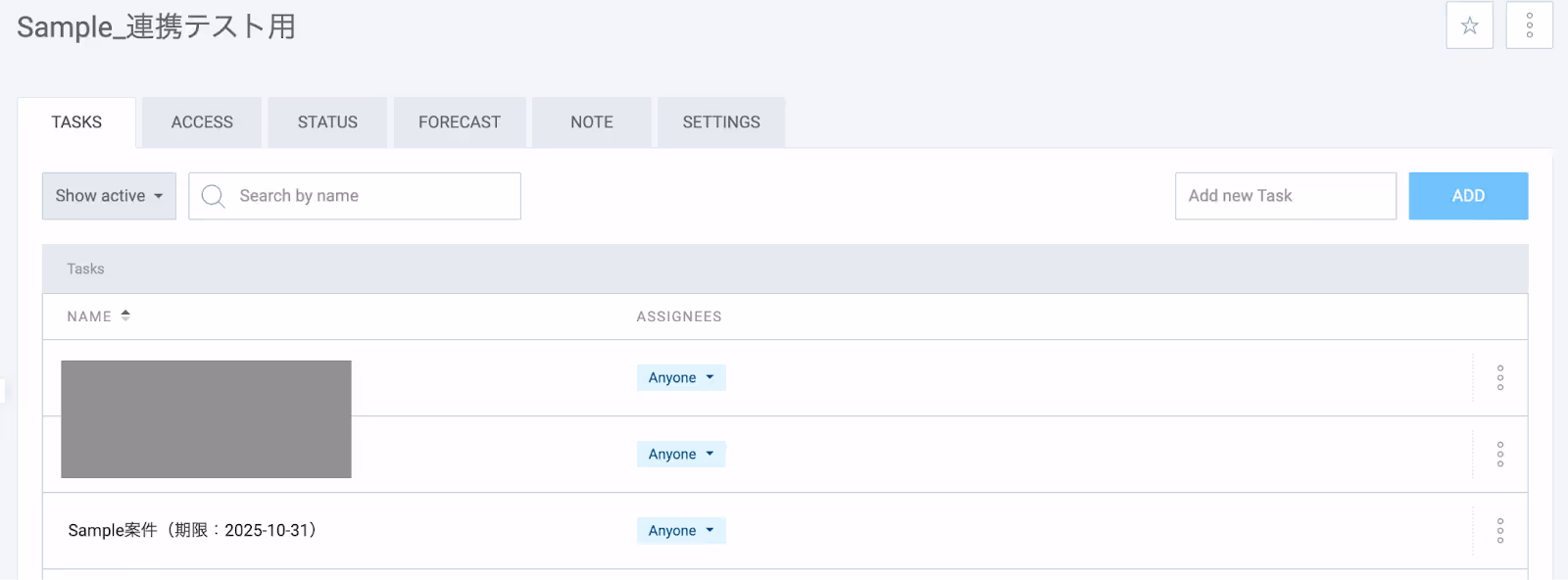This screenshot has width=1568, height=580.
Task: Open the SETTINGS tab
Action: pyautogui.click(x=721, y=122)
